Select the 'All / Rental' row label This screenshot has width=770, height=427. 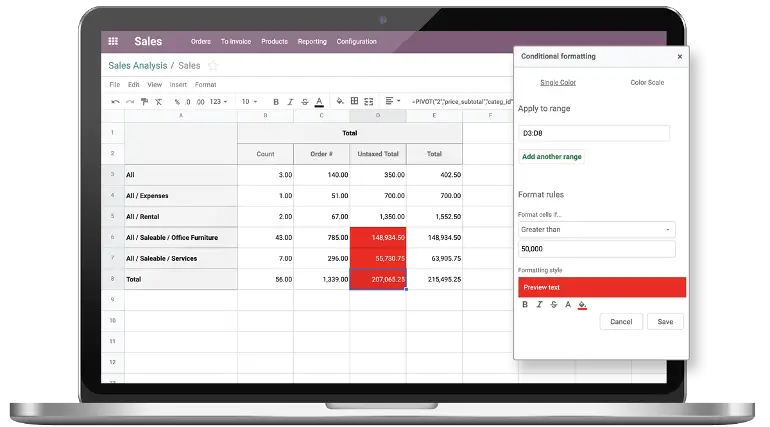[x=181, y=216]
